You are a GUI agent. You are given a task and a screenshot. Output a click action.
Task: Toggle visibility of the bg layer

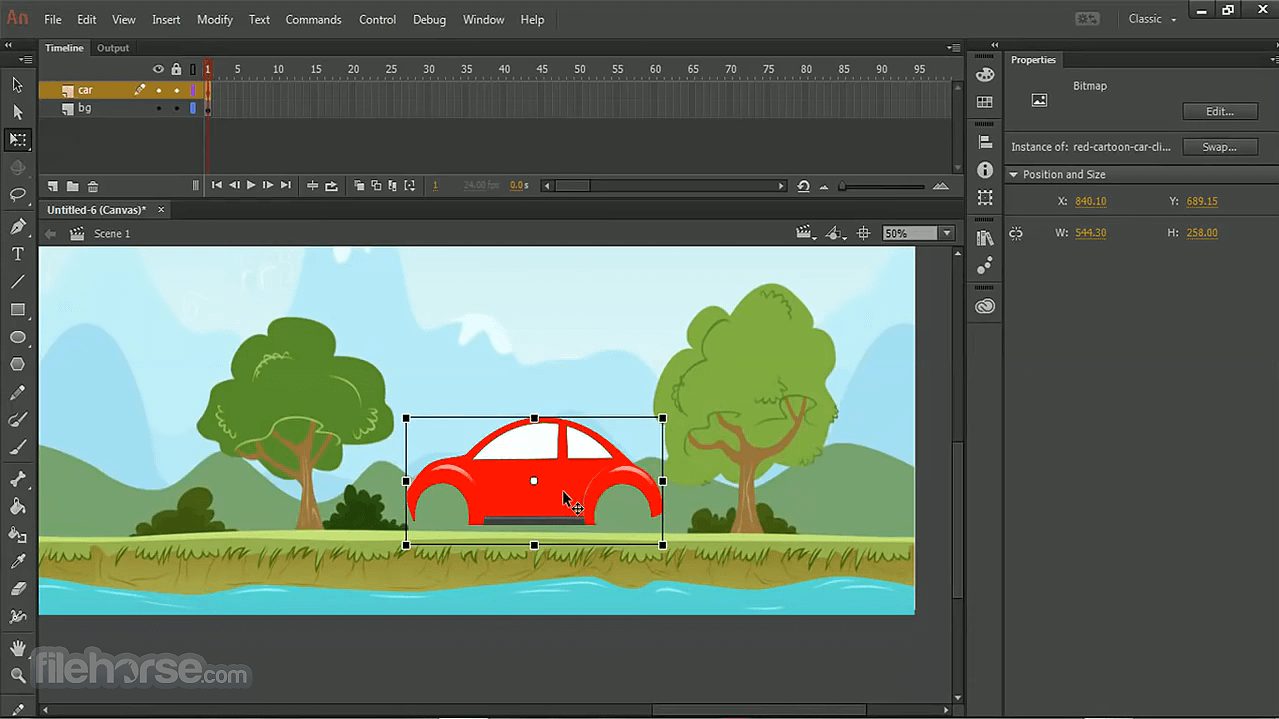click(158, 108)
